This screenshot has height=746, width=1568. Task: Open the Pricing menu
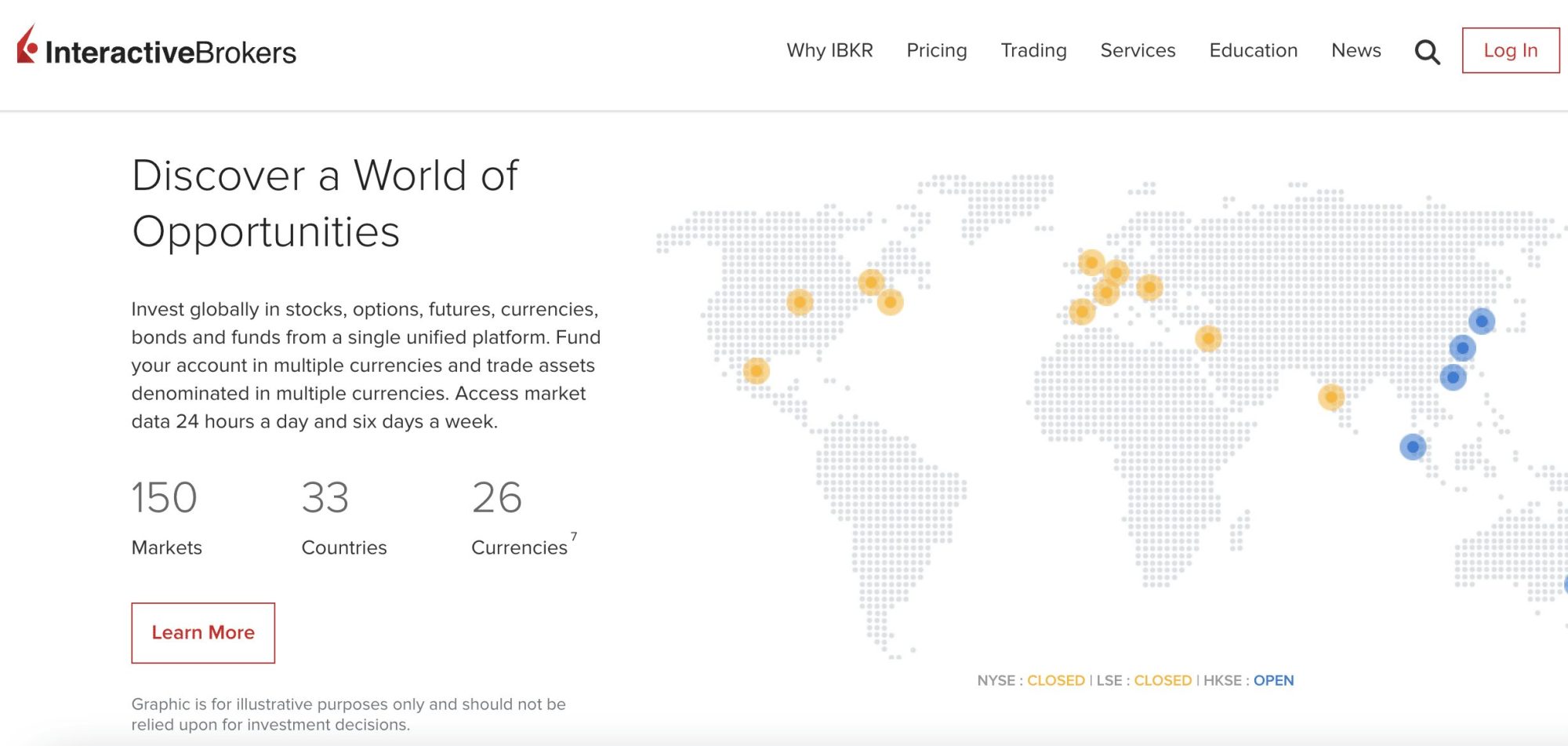tap(936, 50)
